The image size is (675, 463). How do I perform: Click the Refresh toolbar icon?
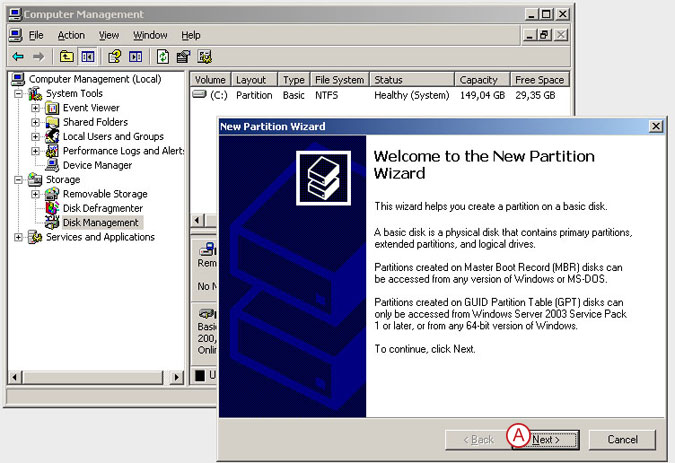coord(163,56)
